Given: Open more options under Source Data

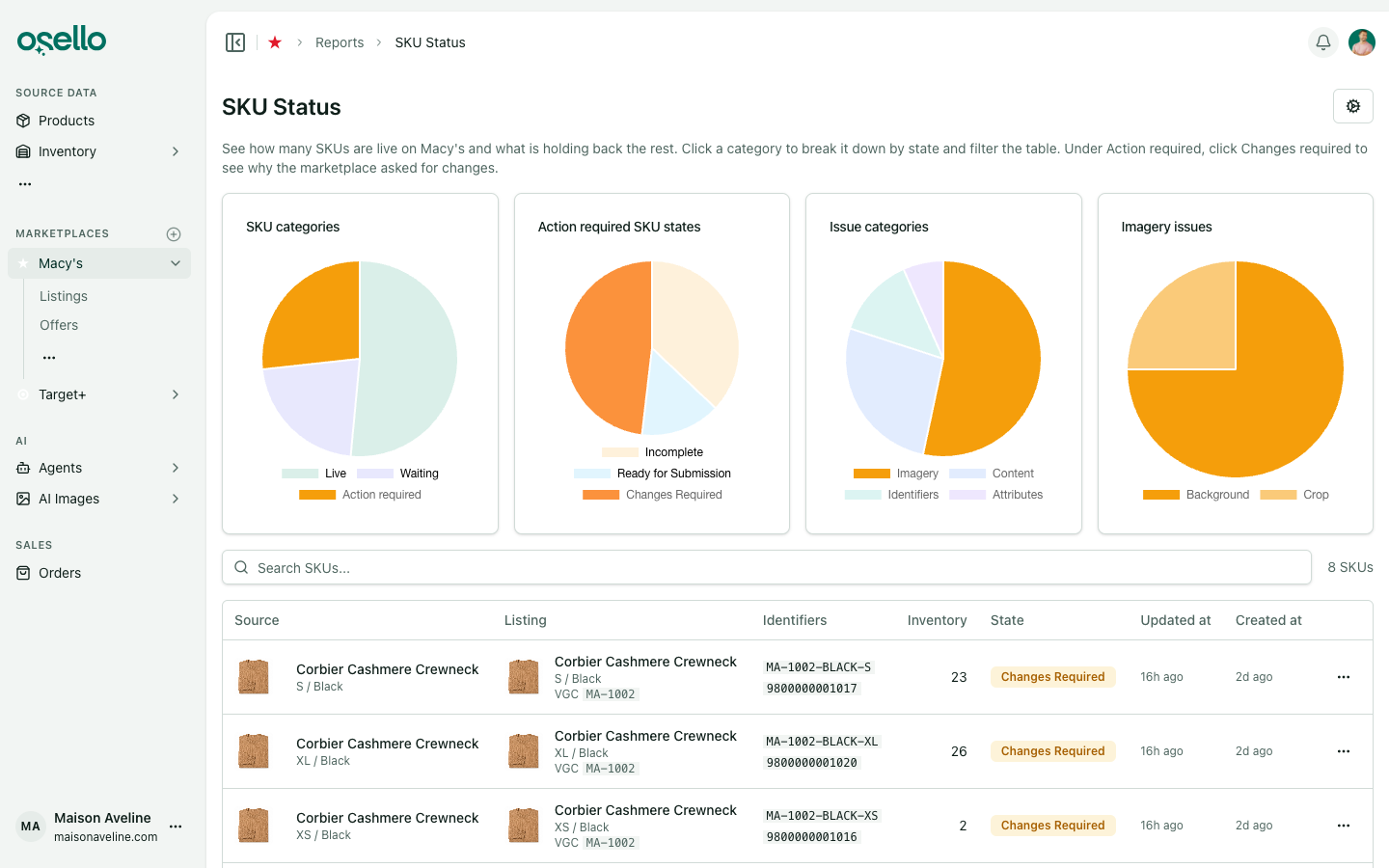Looking at the screenshot, I should (x=25, y=183).
